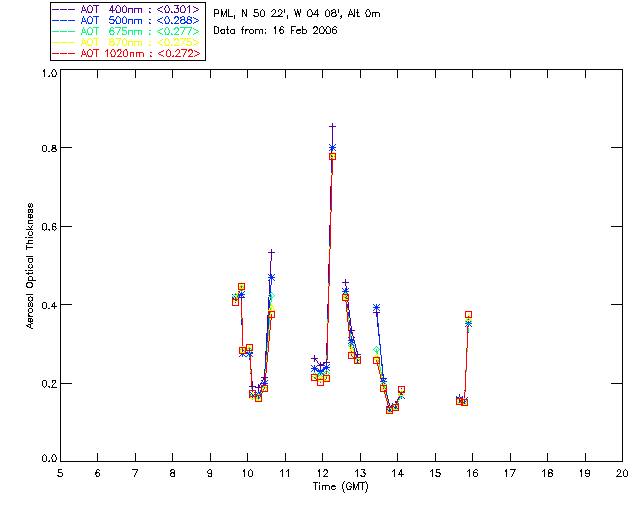
Task: Click the 'Time (GMT)' x-axis title
Action: 341,487
